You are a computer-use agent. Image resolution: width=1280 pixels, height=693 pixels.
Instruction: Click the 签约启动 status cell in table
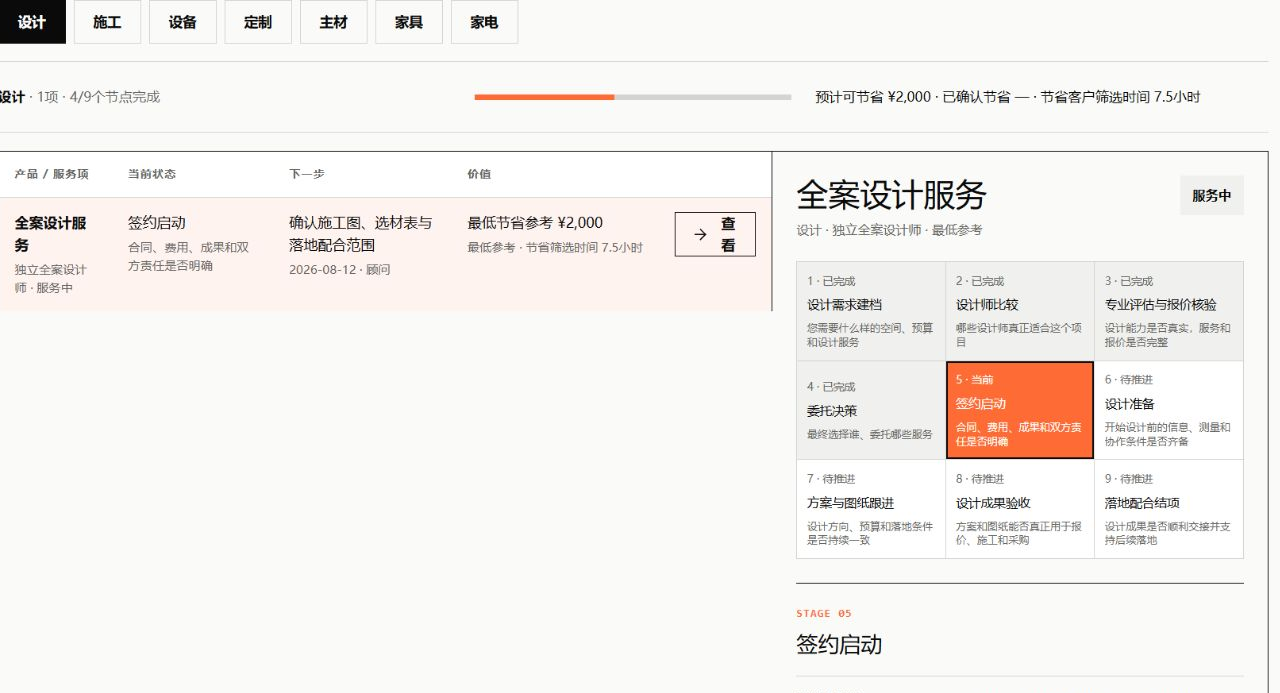157,223
